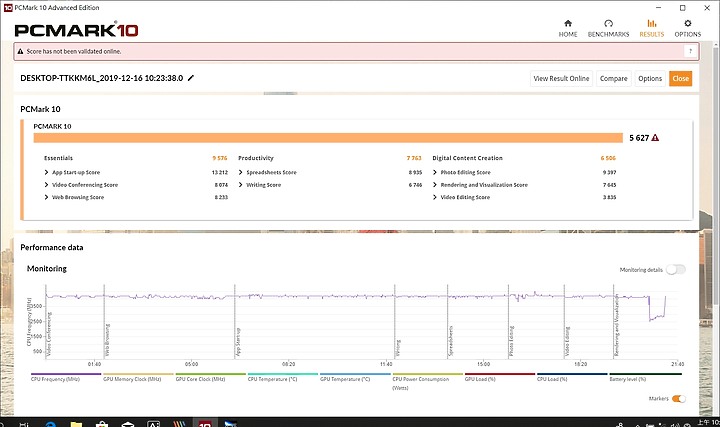Open Microsoft Store from the taskbar
The height and width of the screenshot is (427, 720).
(102, 423)
